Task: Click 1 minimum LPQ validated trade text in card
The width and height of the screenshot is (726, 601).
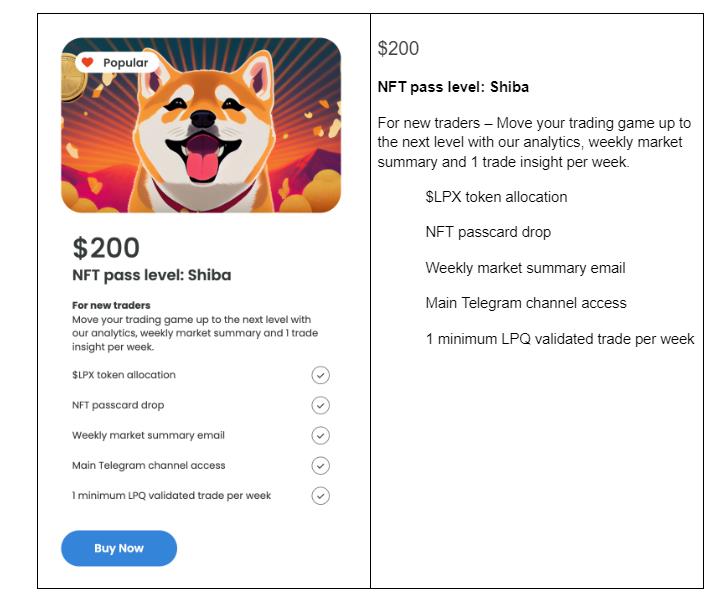Action: [171, 495]
